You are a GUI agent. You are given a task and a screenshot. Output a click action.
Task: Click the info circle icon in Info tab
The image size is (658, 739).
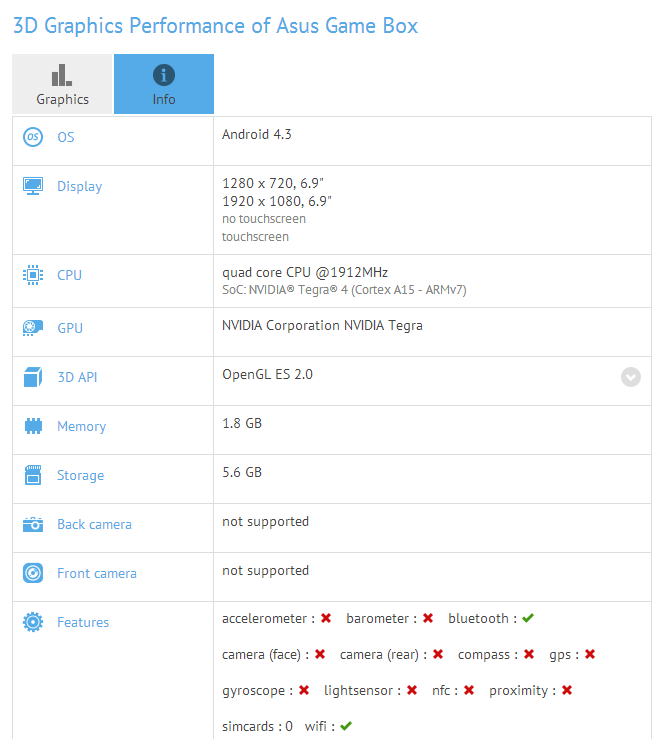[x=164, y=75]
